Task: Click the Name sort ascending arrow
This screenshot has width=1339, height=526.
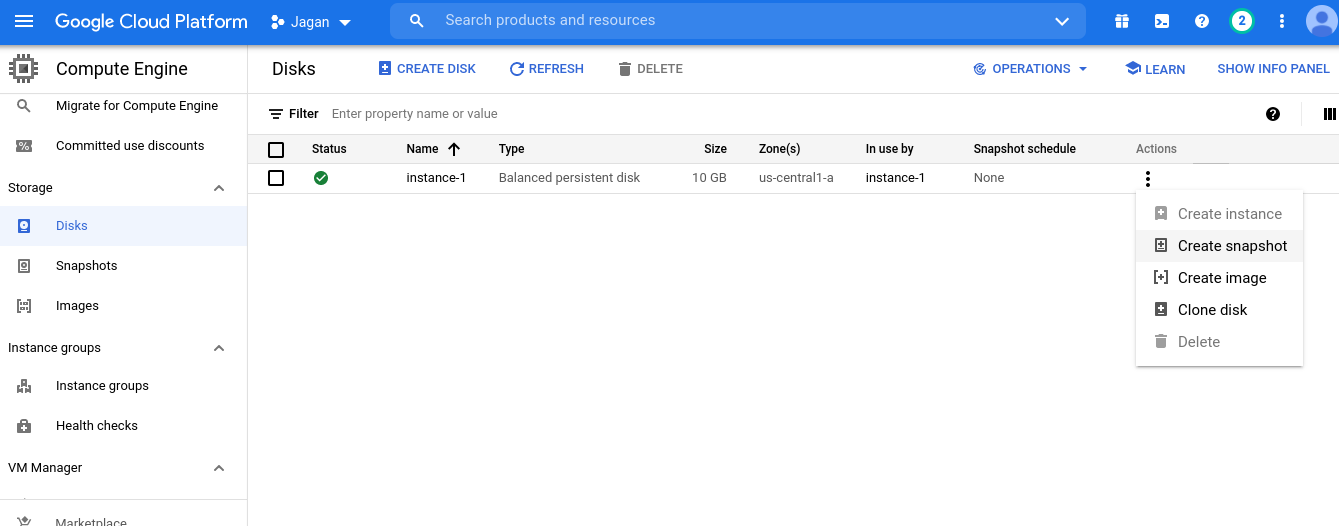Action: pyautogui.click(x=454, y=149)
